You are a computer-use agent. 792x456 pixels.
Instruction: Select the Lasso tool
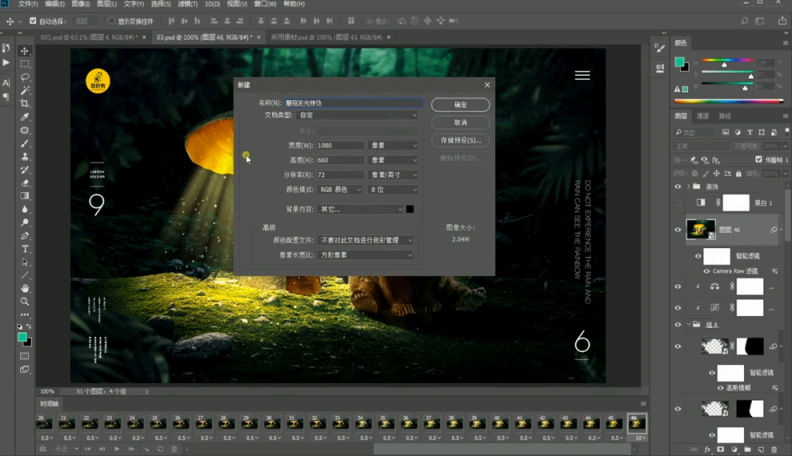(x=25, y=77)
